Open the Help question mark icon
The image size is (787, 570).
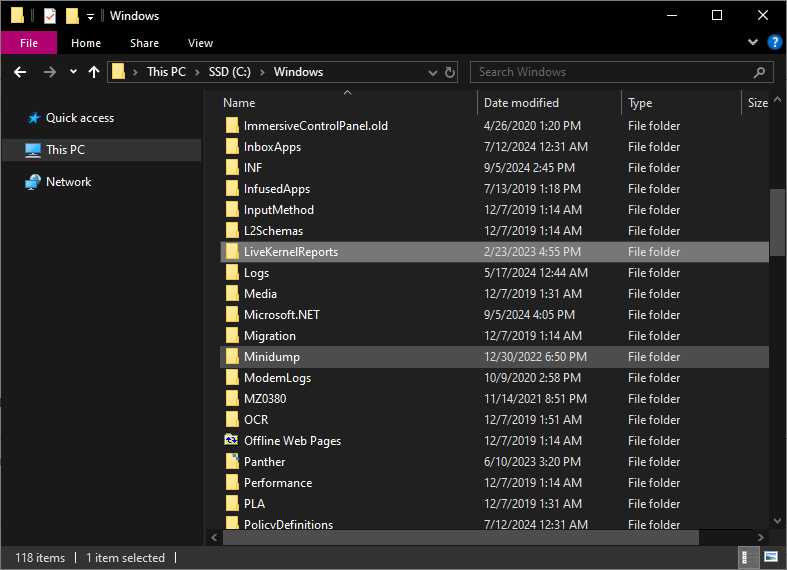coord(775,43)
